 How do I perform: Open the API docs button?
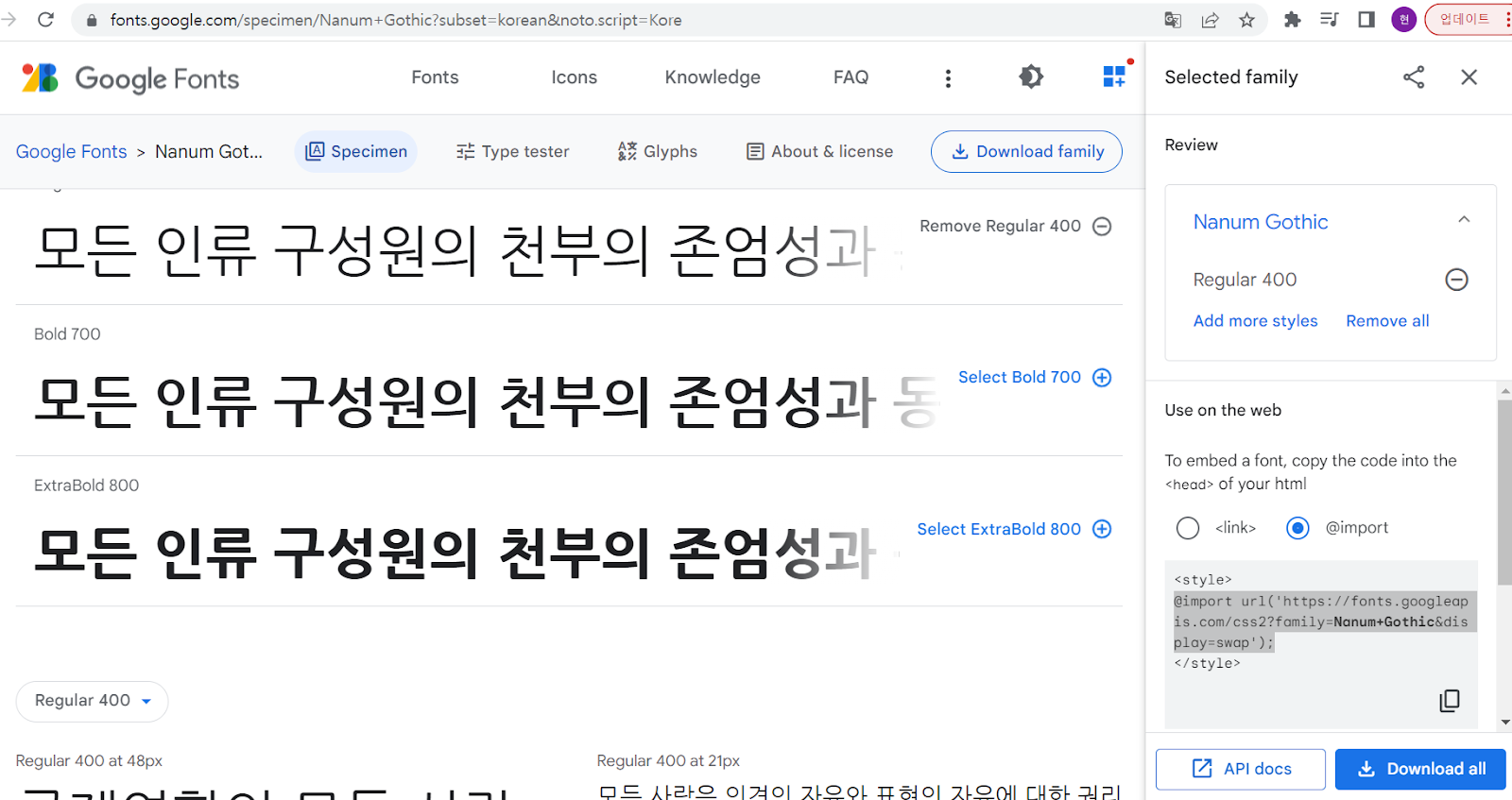click(1240, 769)
